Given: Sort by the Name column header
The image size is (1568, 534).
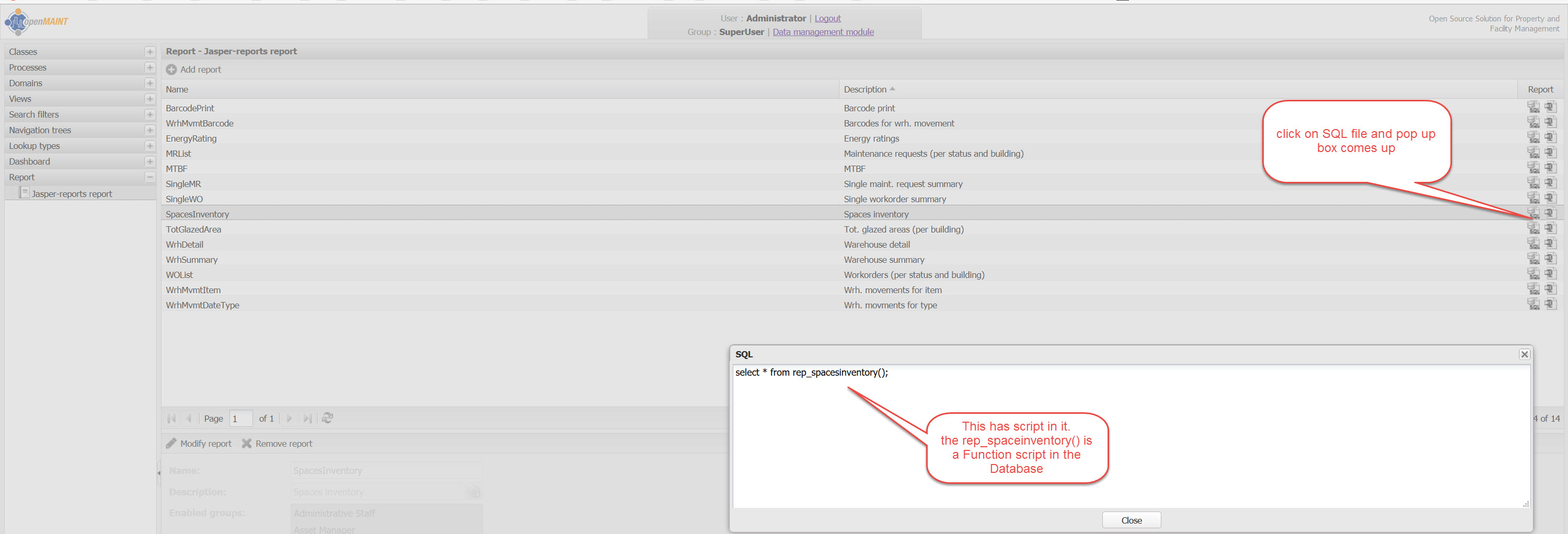Looking at the screenshot, I should point(177,89).
